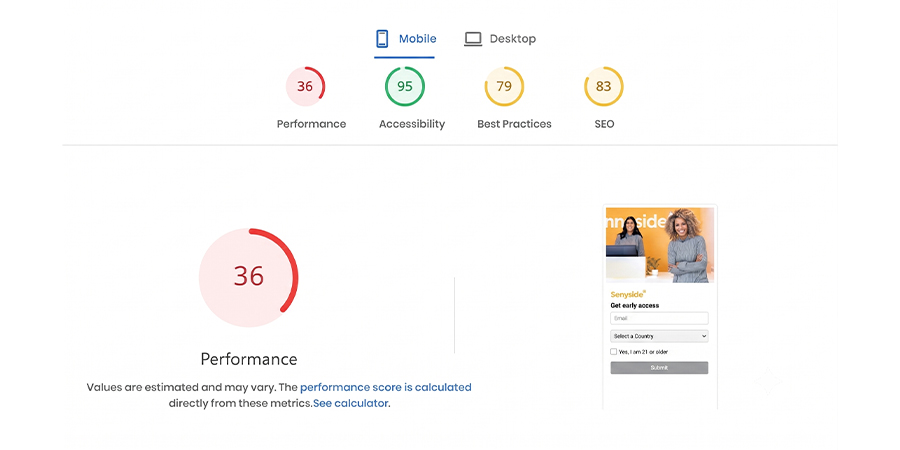Screen dimensions: 900x450
Task: Click the mobile phone icon
Action: [382, 39]
